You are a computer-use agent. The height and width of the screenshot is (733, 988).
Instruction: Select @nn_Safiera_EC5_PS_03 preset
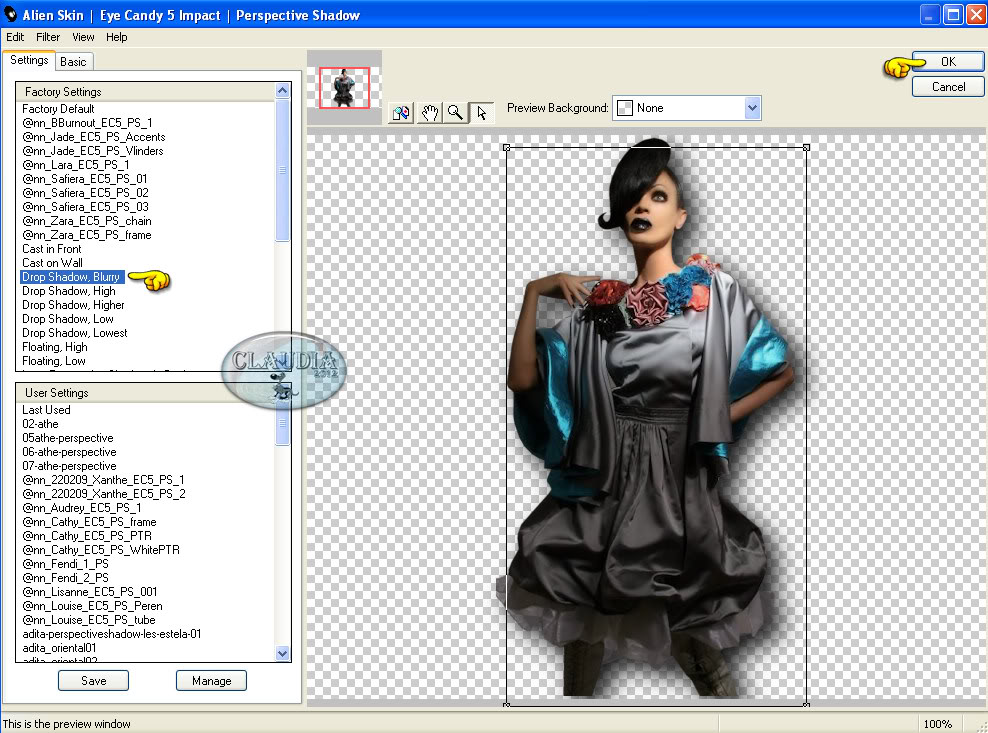[x=85, y=207]
